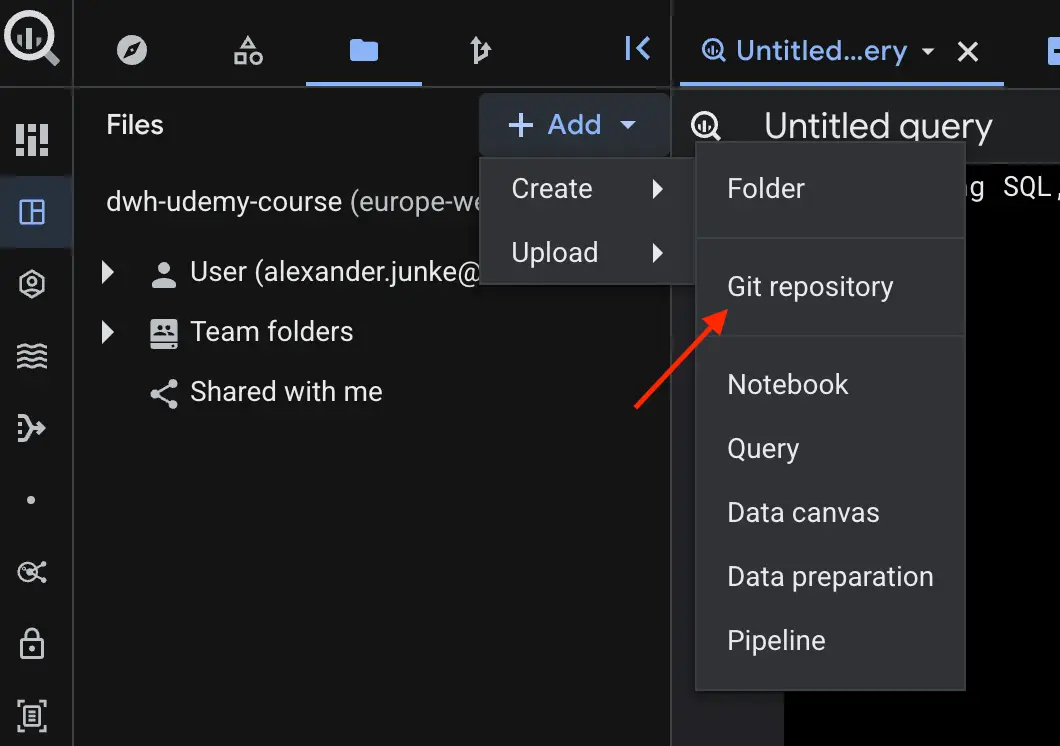
Task: Open the padlock policy sidebar icon
Action: point(32,643)
